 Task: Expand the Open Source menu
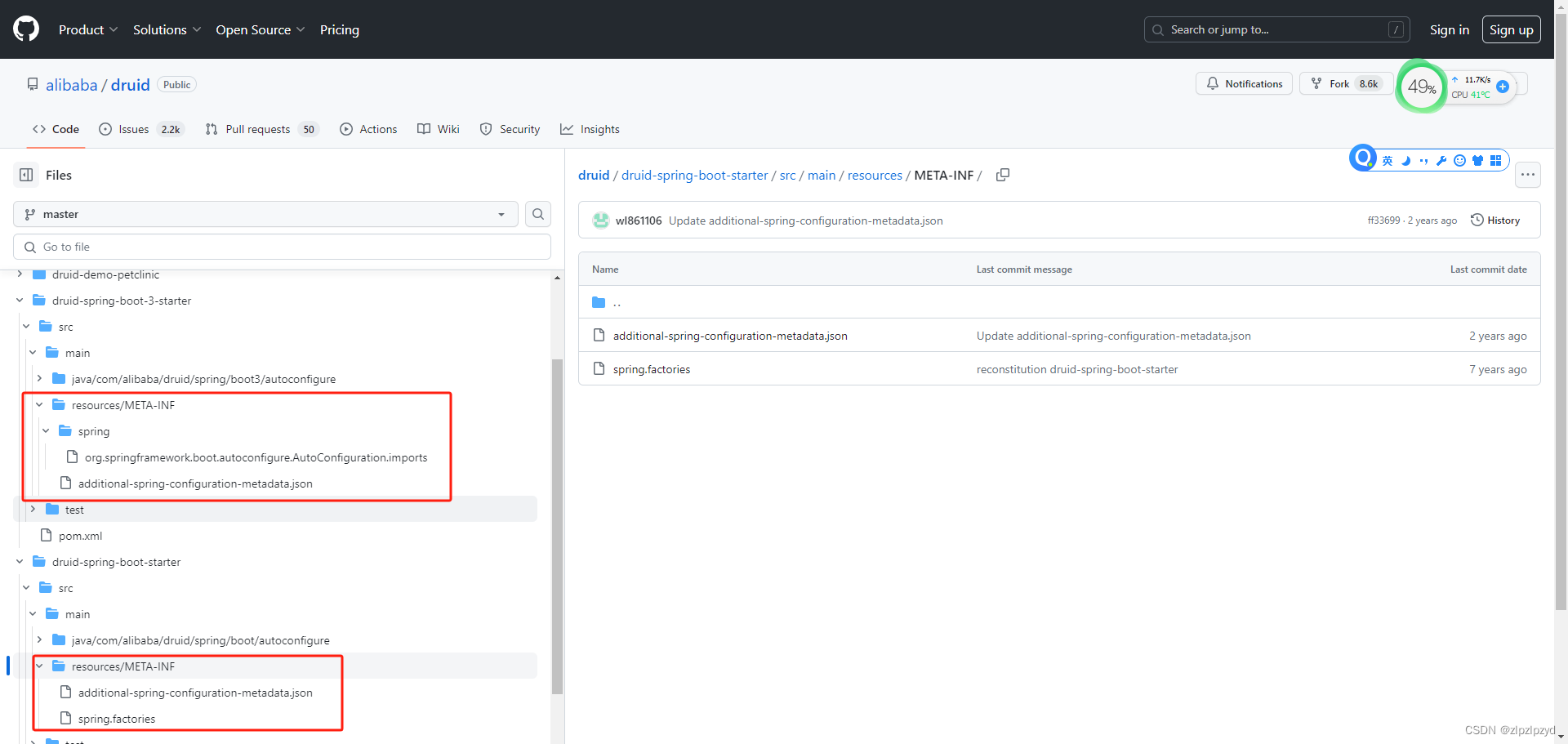(261, 29)
